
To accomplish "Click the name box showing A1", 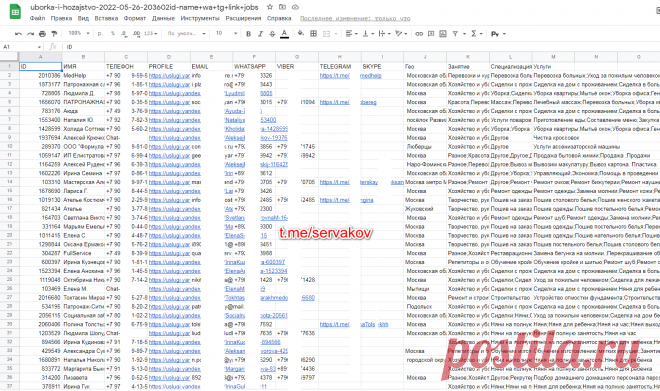I will [x=22, y=47].
